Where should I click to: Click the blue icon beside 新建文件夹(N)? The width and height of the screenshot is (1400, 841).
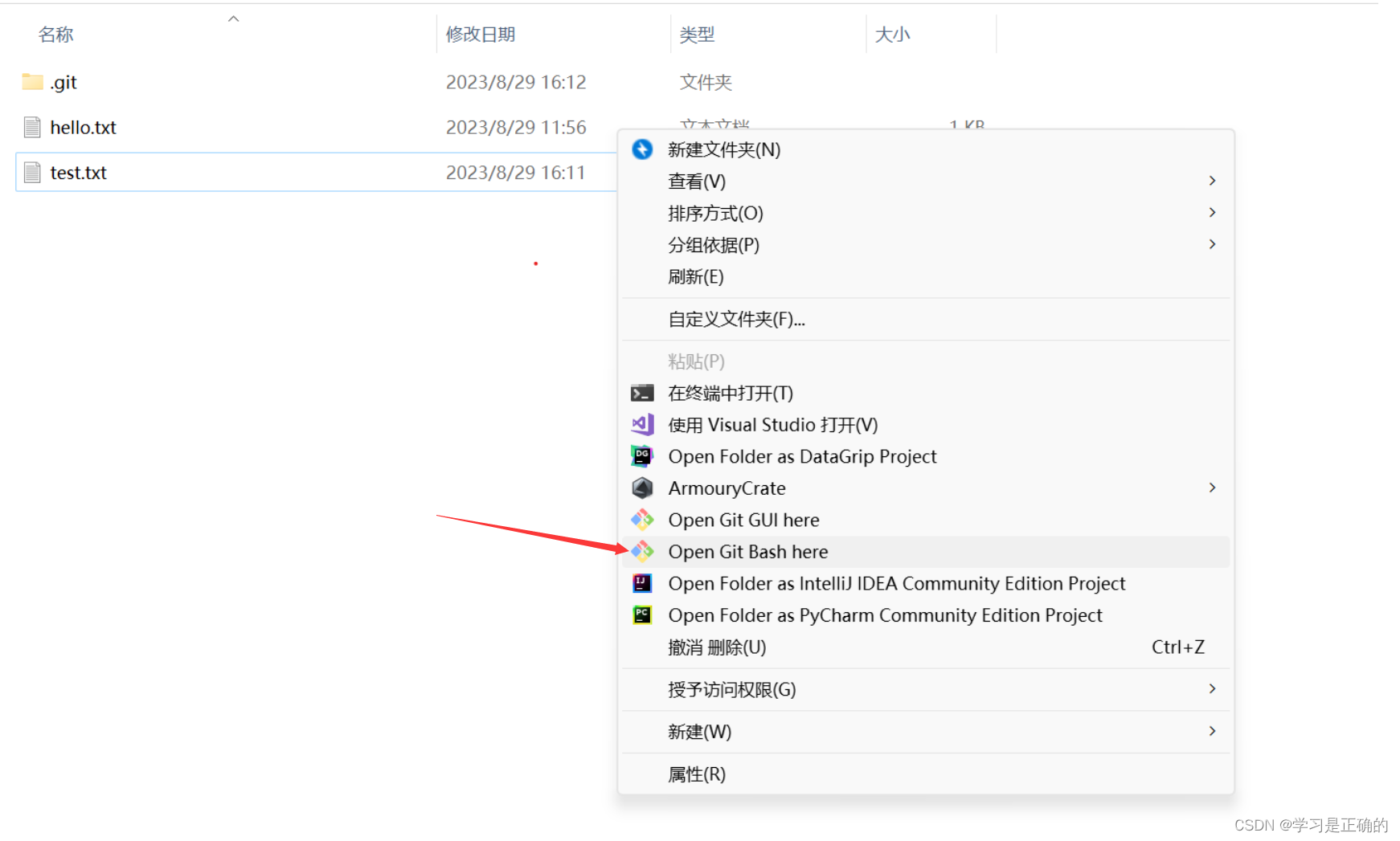(642, 149)
